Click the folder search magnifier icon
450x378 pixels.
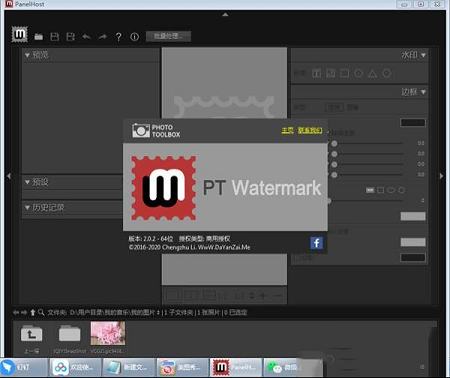41,312
